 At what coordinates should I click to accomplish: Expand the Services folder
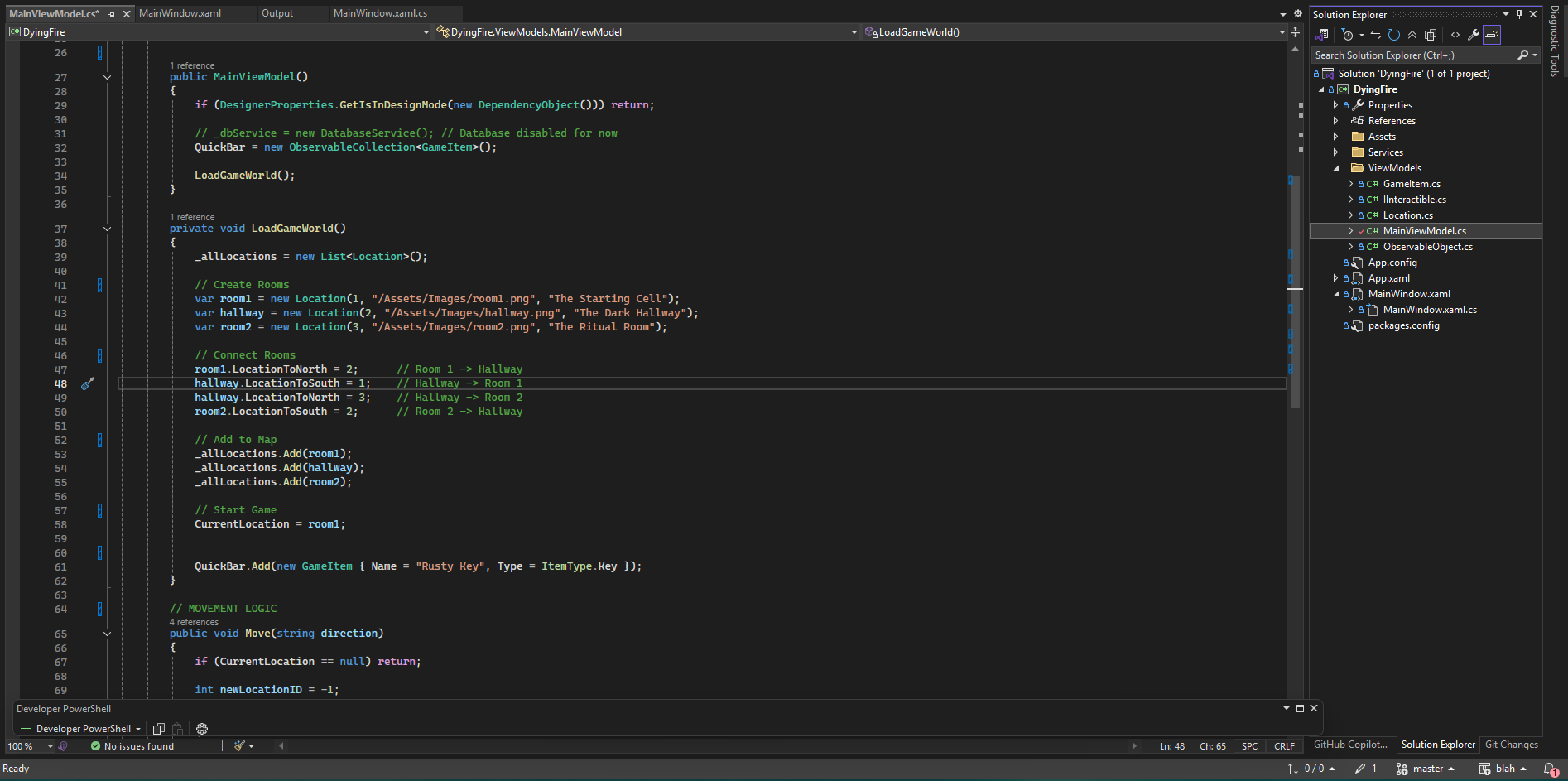(x=1335, y=152)
